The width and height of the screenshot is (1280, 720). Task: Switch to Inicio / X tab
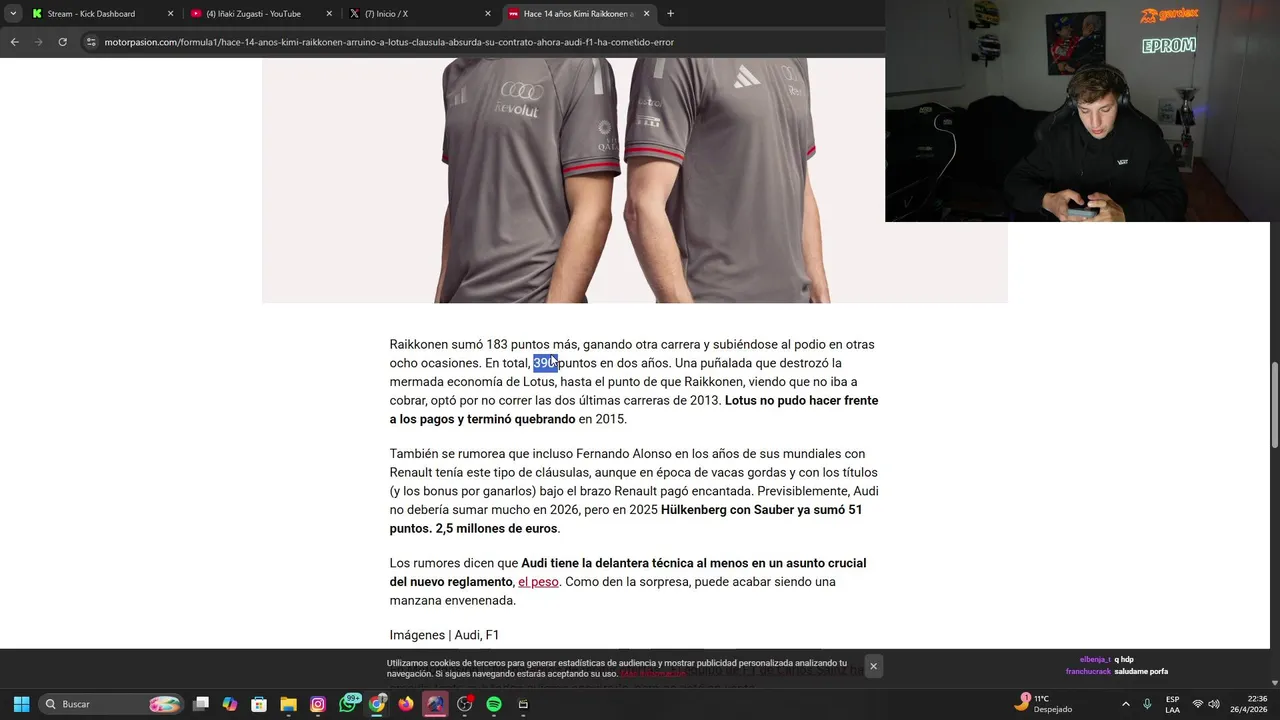[418, 14]
